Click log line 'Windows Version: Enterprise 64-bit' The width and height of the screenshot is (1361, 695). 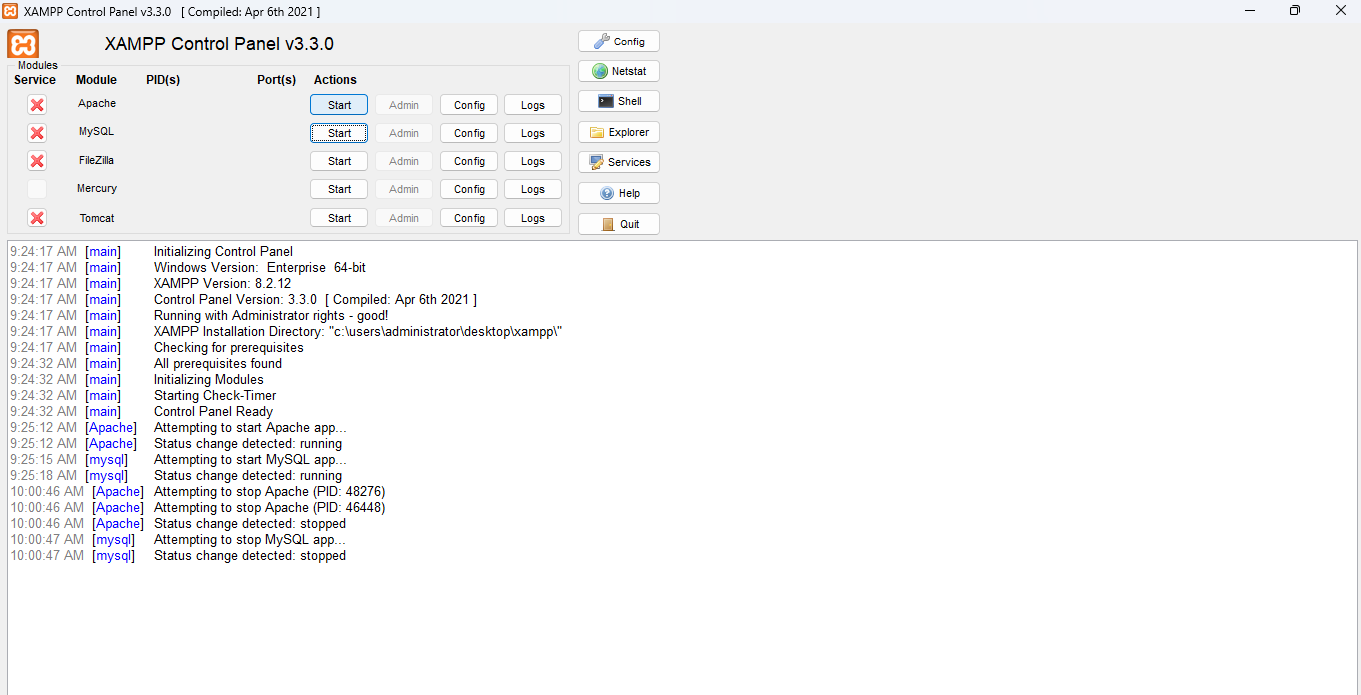[260, 268]
